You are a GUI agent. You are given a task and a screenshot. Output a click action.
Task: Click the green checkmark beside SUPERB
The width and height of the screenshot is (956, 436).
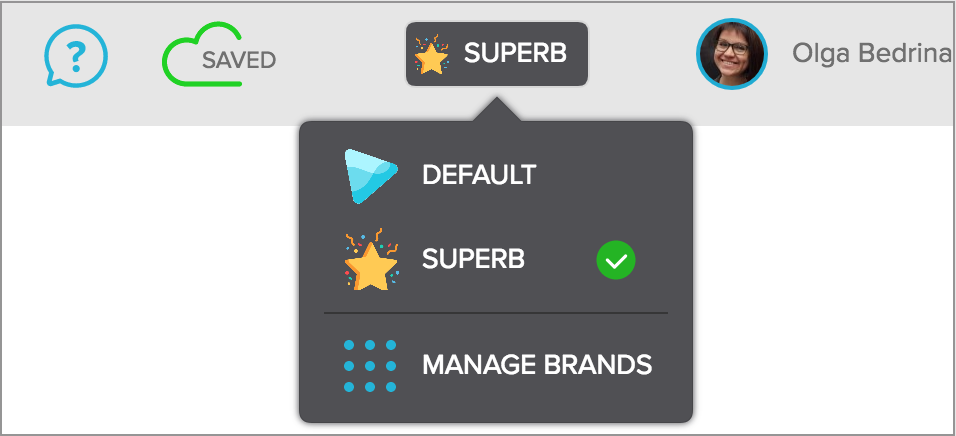pyautogui.click(x=616, y=260)
